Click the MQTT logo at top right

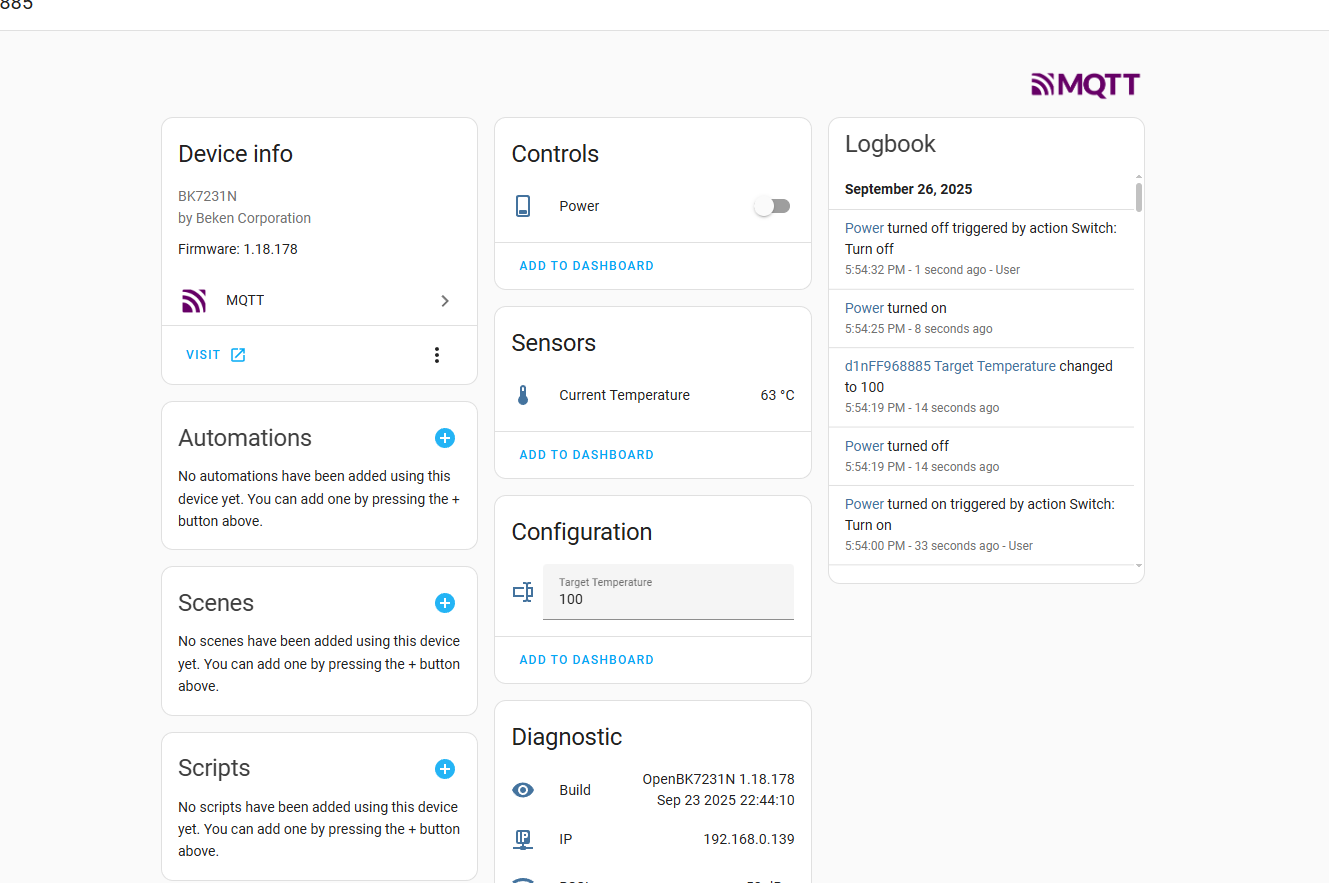1085,85
